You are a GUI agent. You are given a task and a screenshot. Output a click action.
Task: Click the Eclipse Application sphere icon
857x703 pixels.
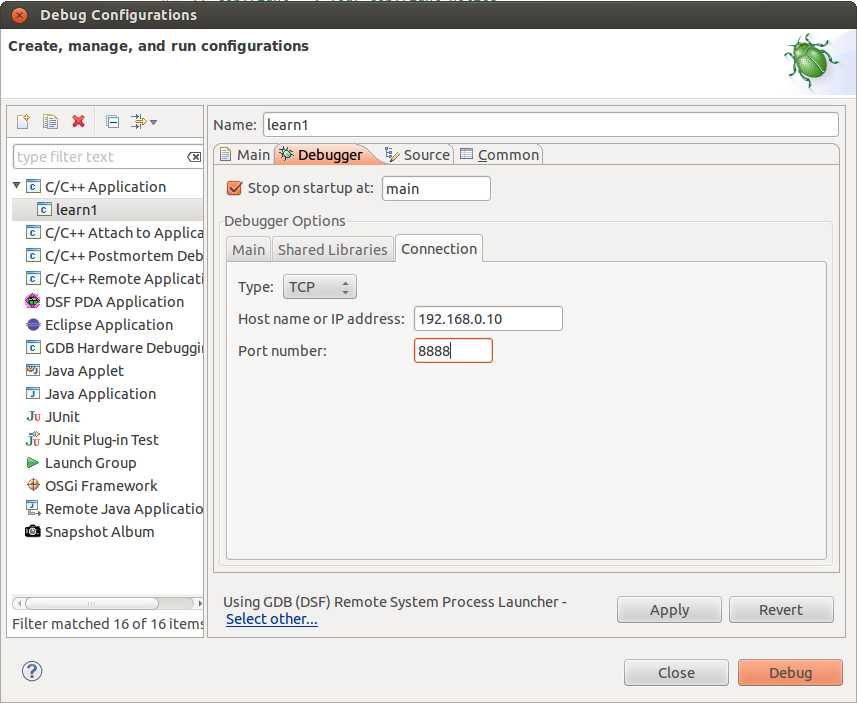point(33,325)
